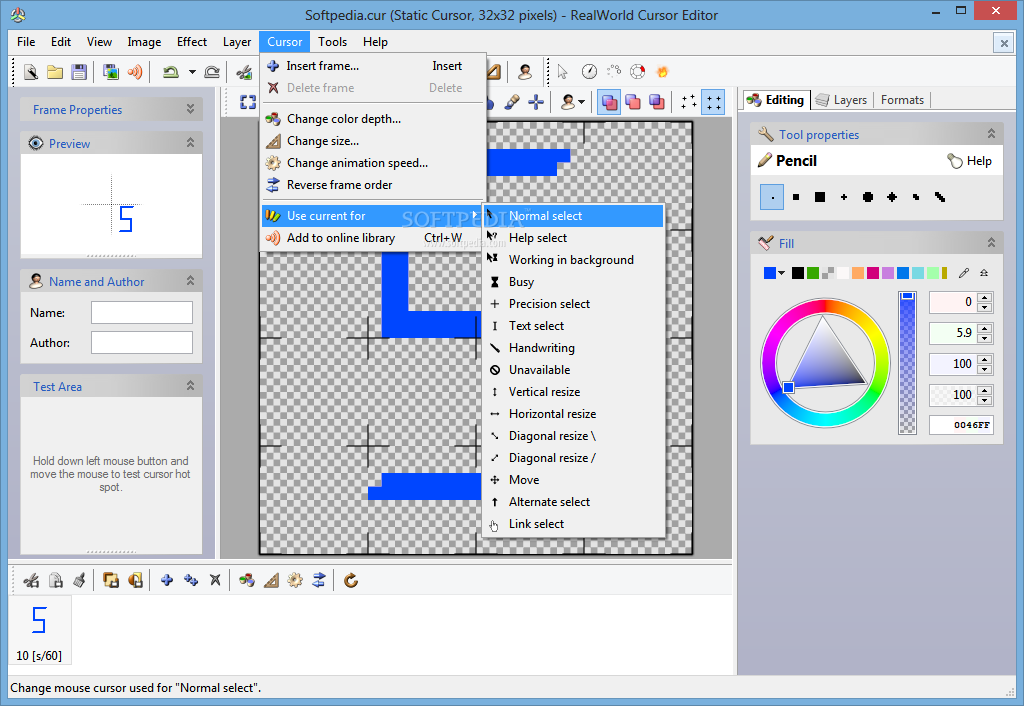Toggle the second red overlapping-squares mode button
The image size is (1024, 706).
633,102
